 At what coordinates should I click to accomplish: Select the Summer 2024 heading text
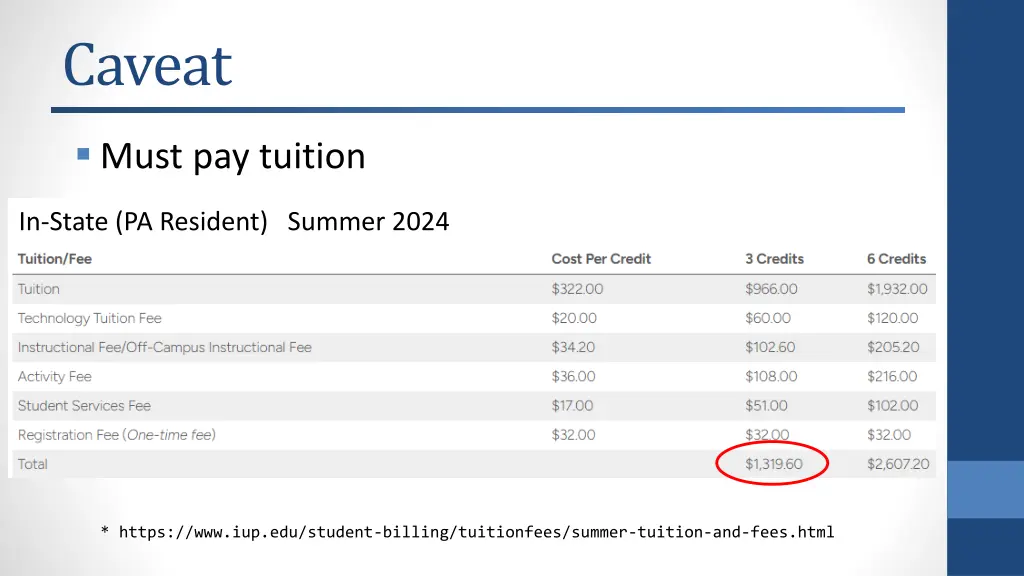(368, 221)
